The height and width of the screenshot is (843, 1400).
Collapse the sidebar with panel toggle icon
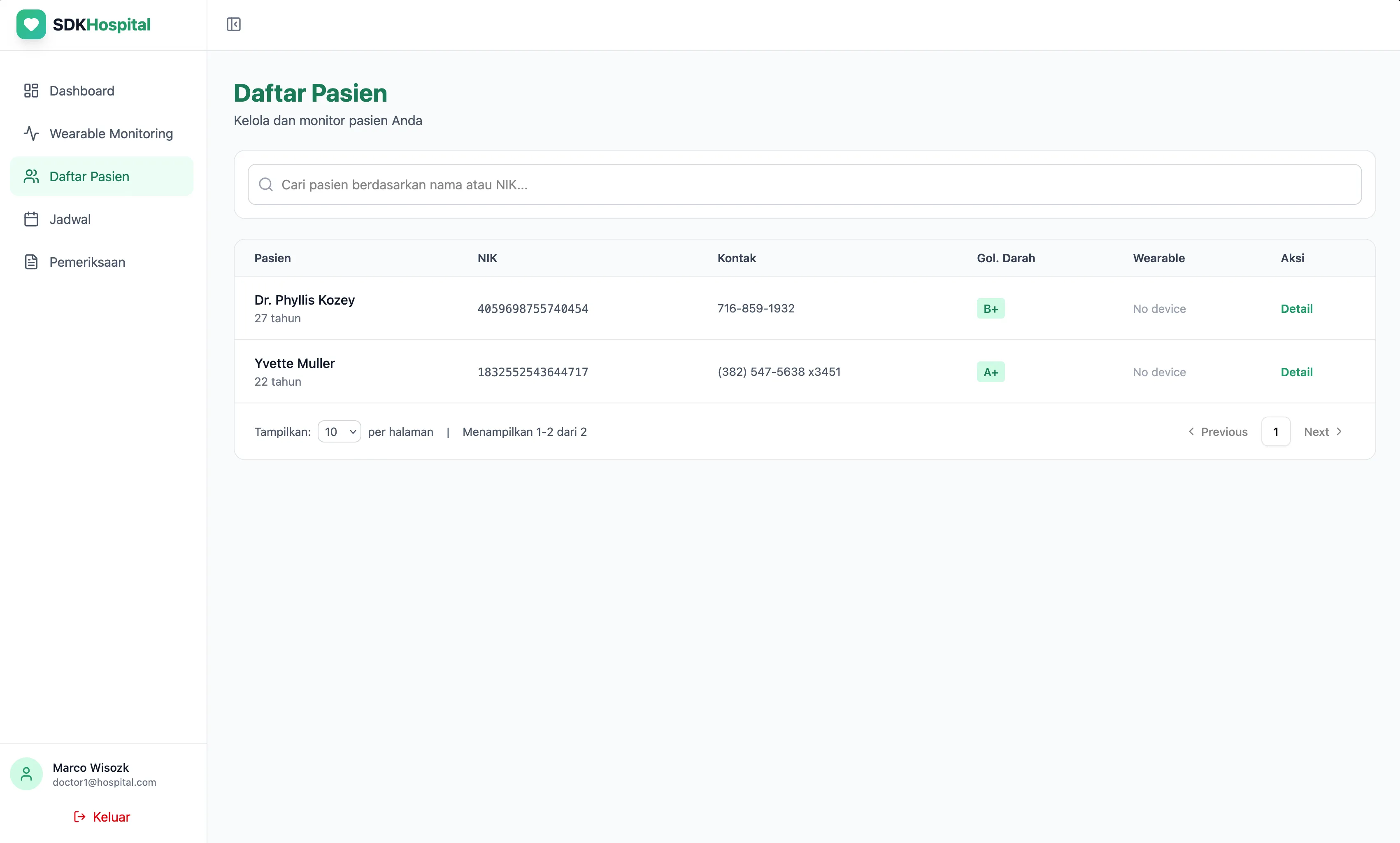233,24
